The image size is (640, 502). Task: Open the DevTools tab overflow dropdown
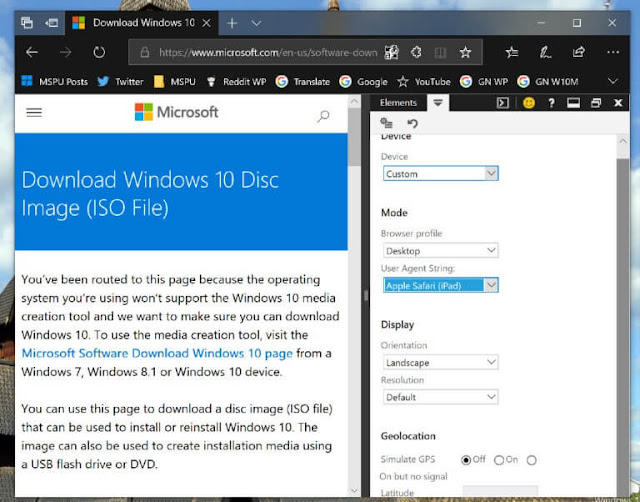[438, 103]
